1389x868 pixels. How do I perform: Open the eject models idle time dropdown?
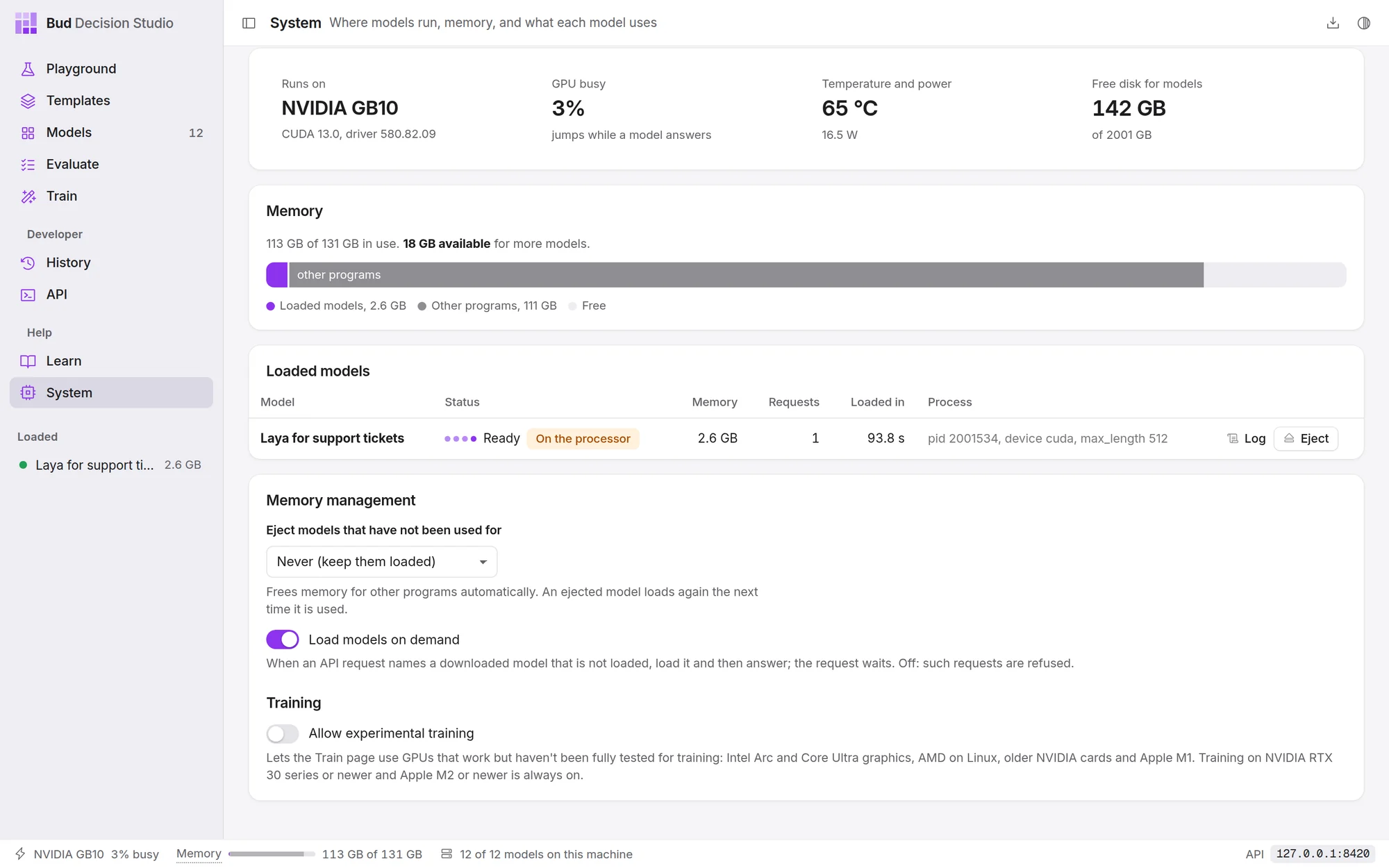pyautogui.click(x=381, y=562)
